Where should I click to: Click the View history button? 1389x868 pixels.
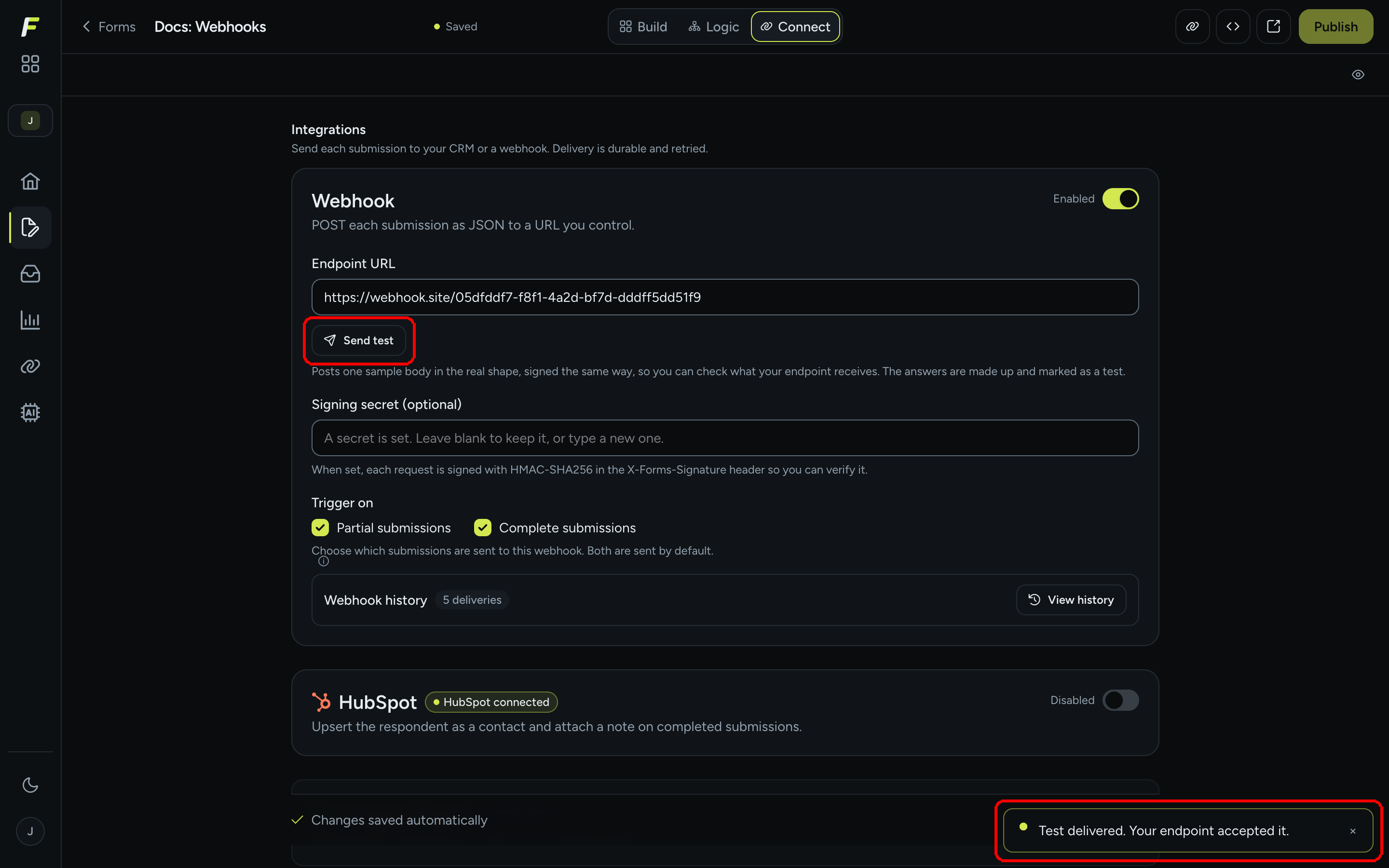tap(1071, 600)
